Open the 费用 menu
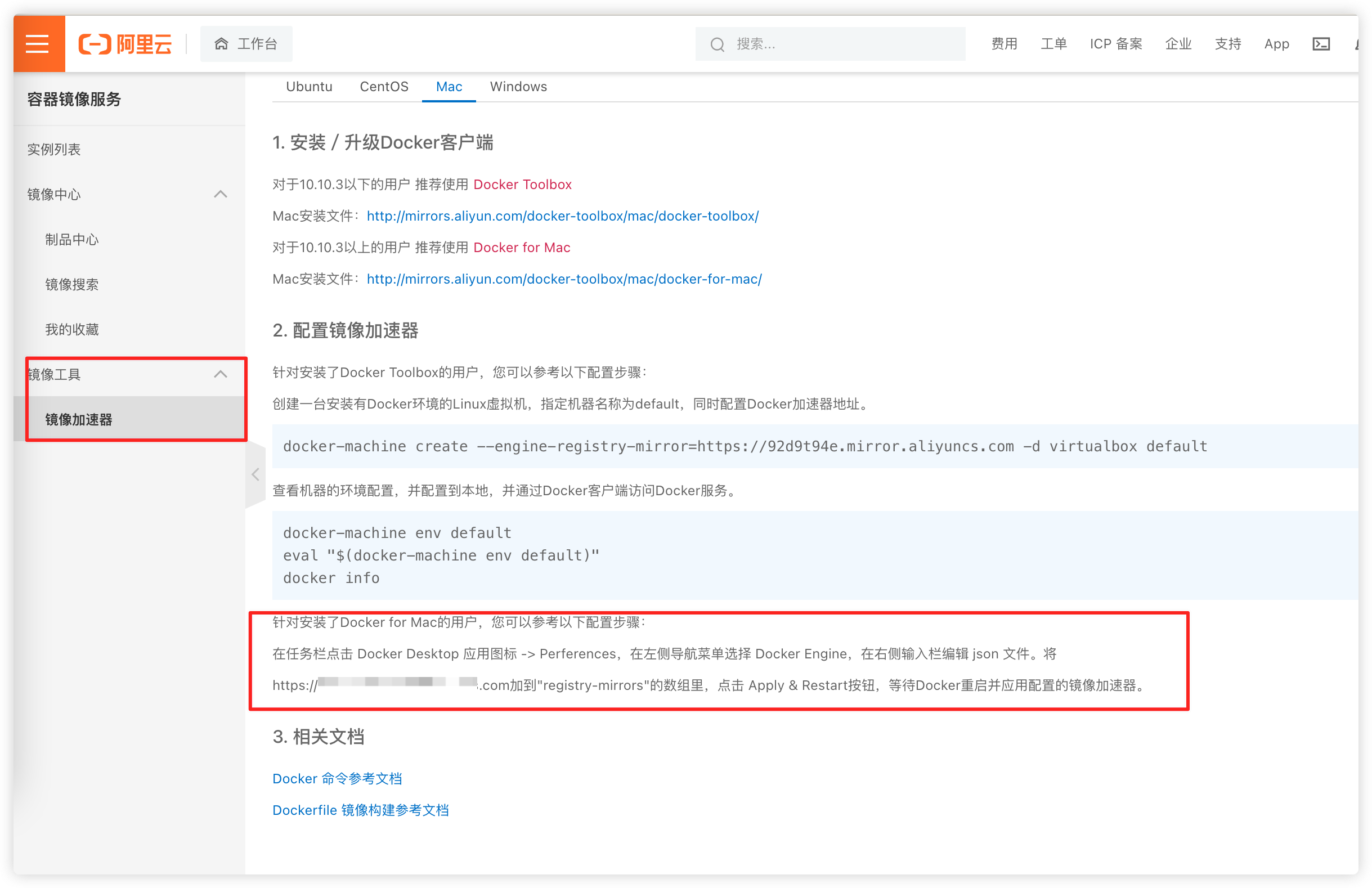The height and width of the screenshot is (888, 1372). [1004, 44]
